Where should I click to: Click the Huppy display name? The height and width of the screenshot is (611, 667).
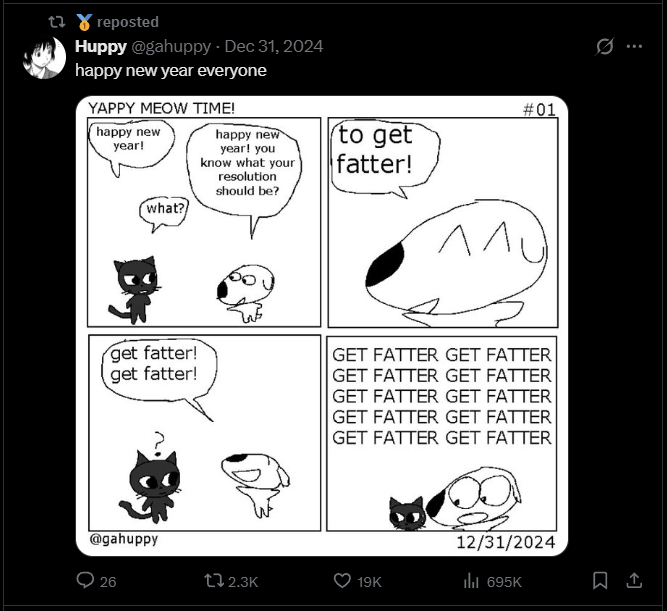(101, 46)
